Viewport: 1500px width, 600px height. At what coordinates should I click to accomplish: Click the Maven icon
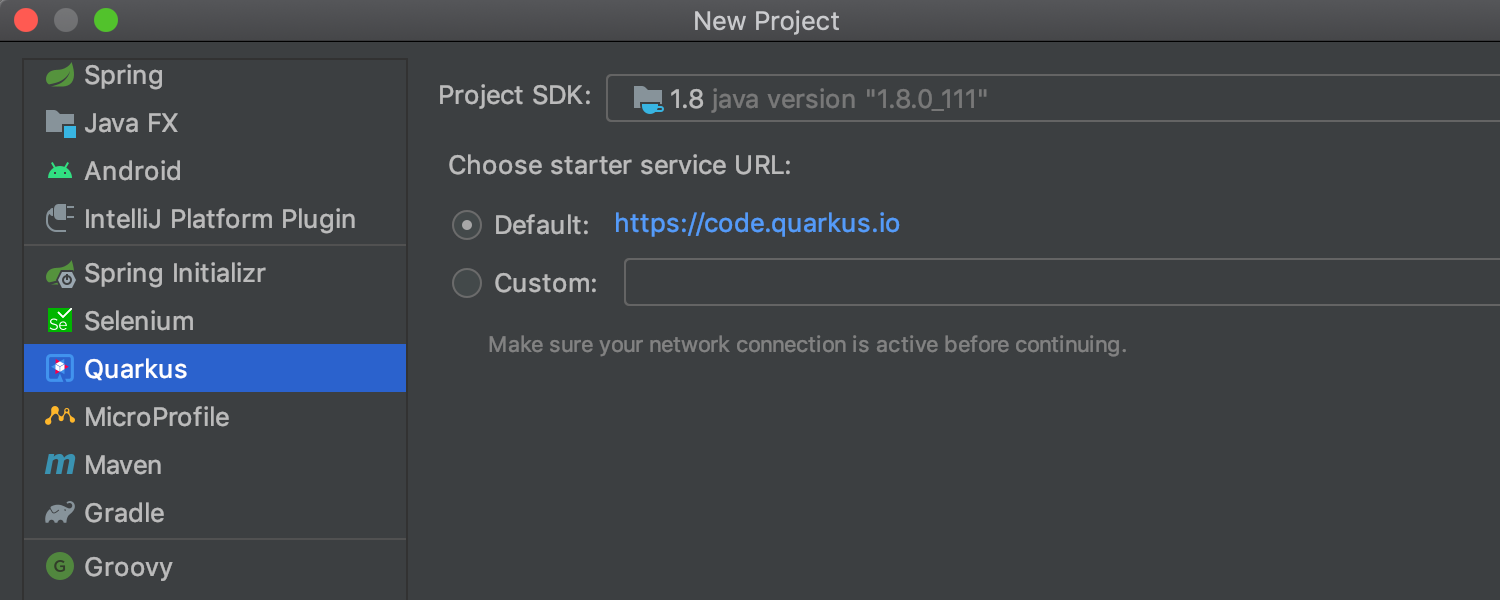[60, 465]
